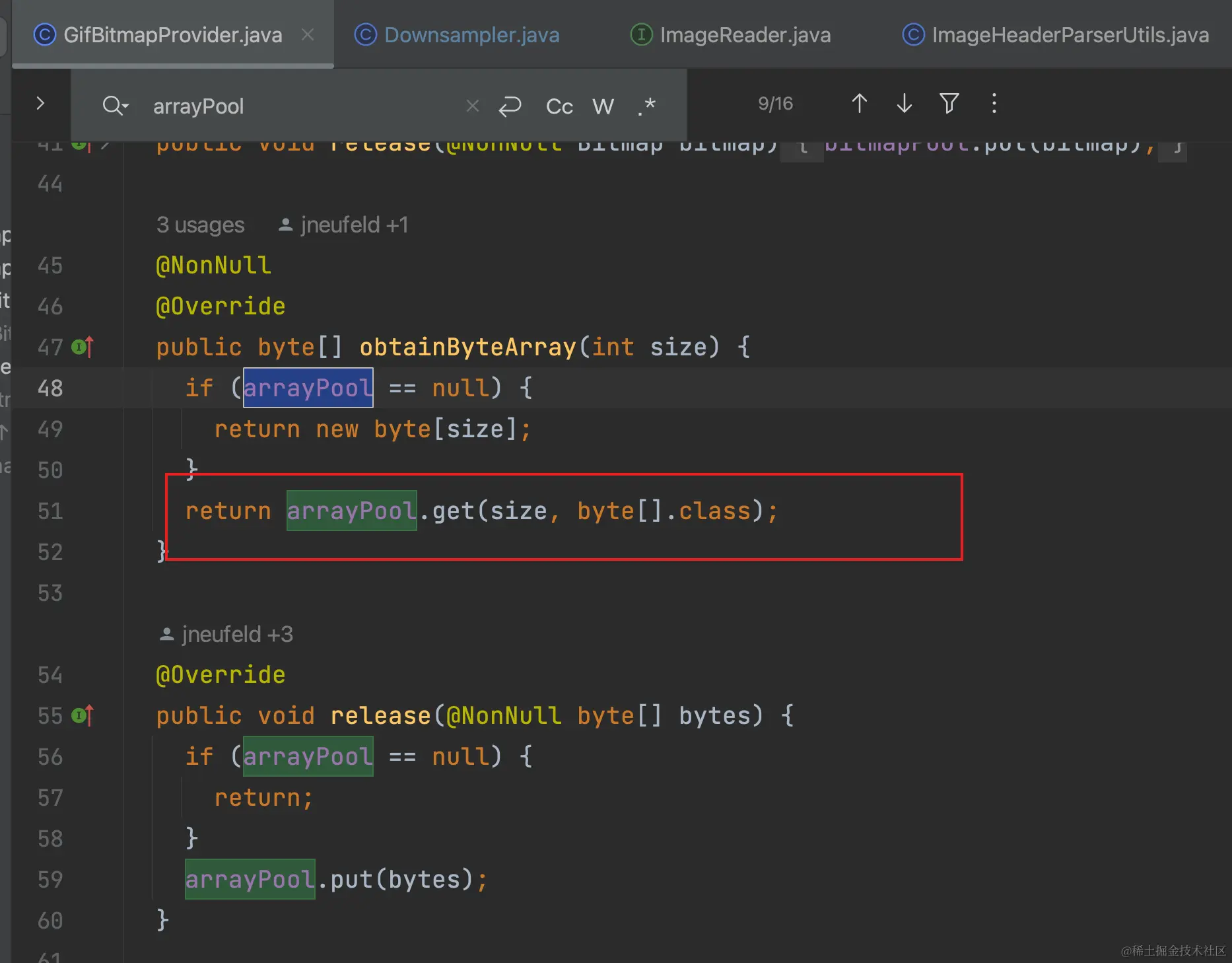Viewport: 1232px width, 963px height.
Task: Click the class icon on Downsampler.java tab
Action: 365,34
